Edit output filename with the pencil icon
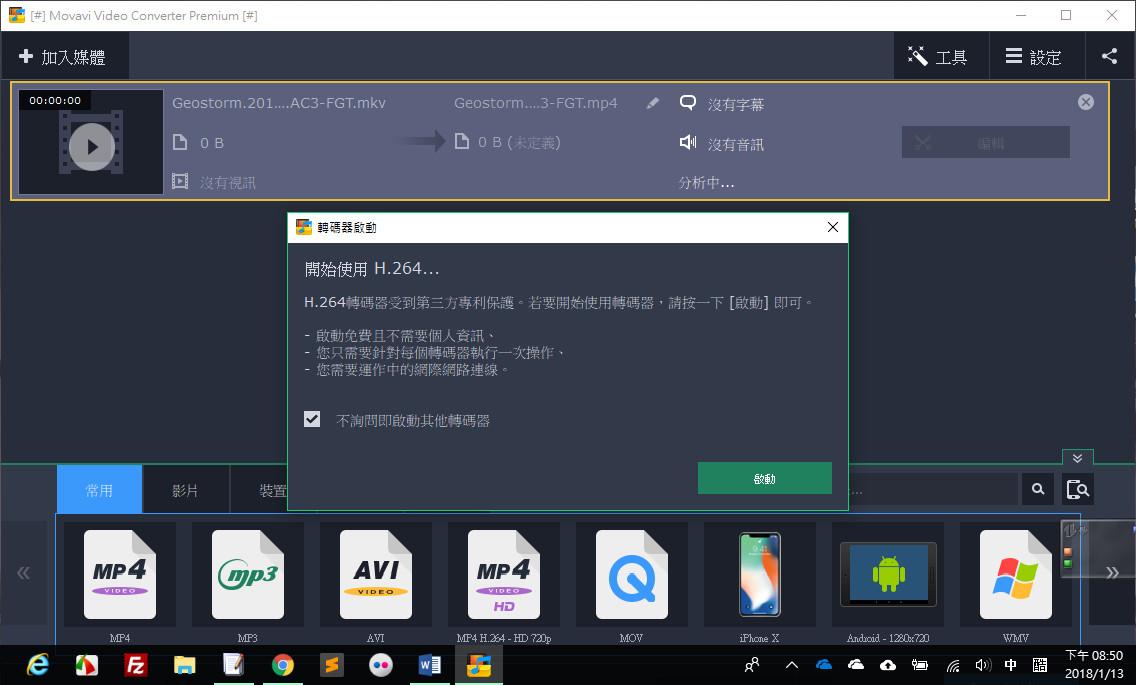The image size is (1136, 685). point(653,103)
